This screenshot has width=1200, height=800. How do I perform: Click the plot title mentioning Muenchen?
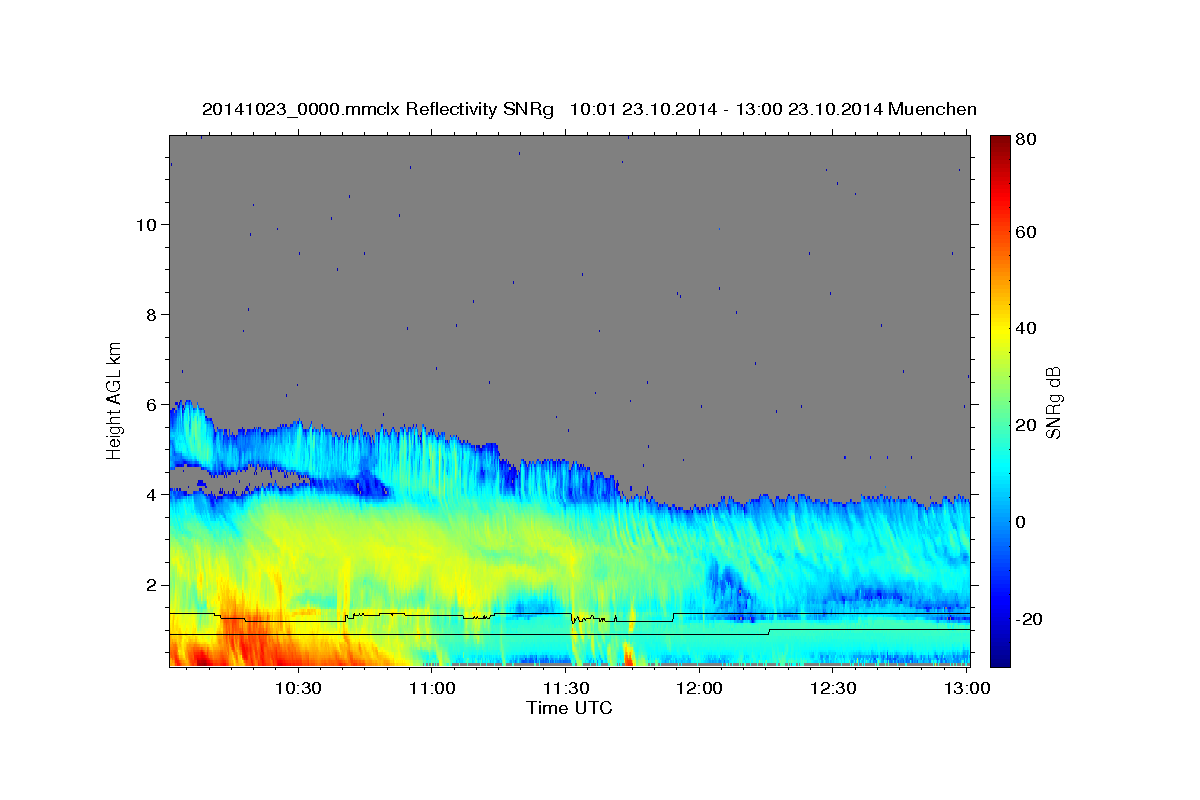tap(589, 109)
